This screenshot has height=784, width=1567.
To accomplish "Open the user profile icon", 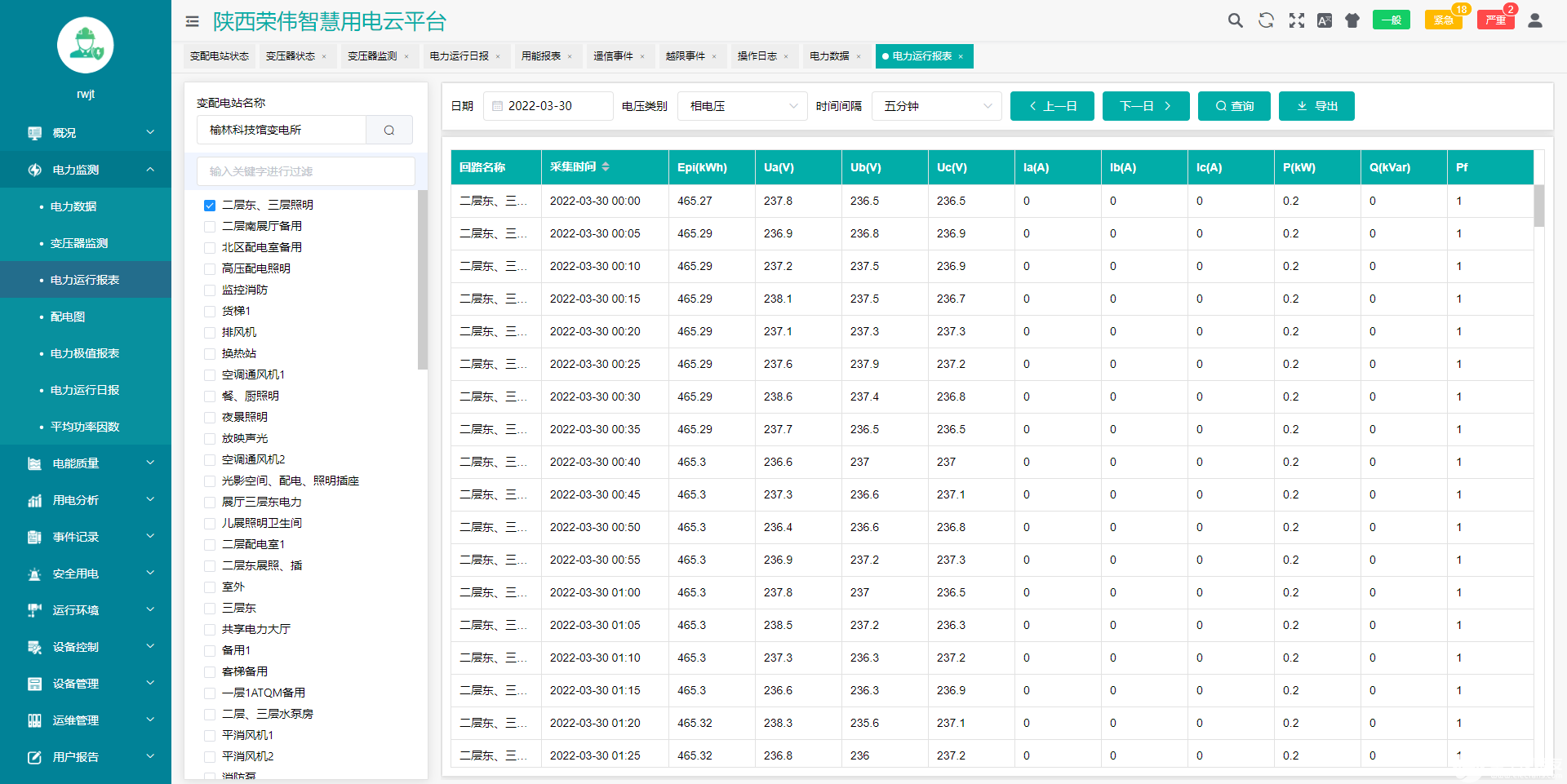I will [x=1534, y=20].
